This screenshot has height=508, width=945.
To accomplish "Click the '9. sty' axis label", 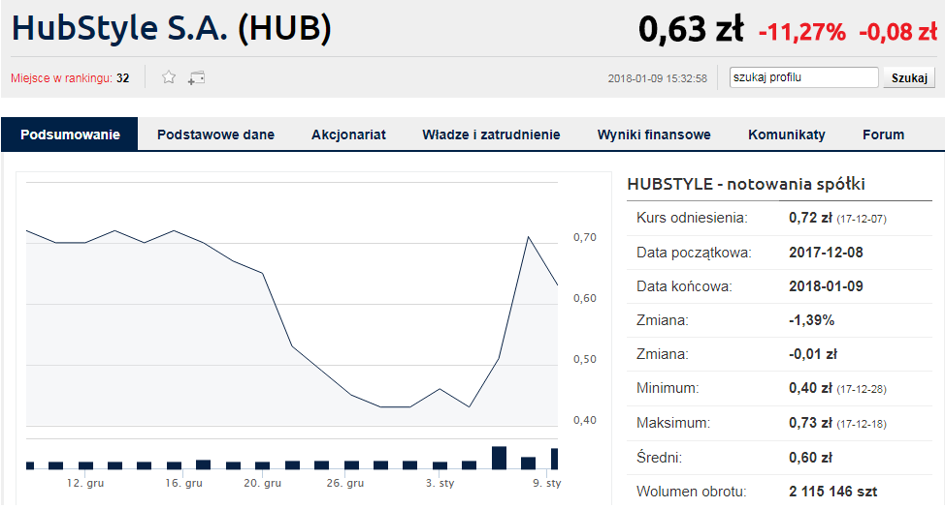I will tap(547, 483).
